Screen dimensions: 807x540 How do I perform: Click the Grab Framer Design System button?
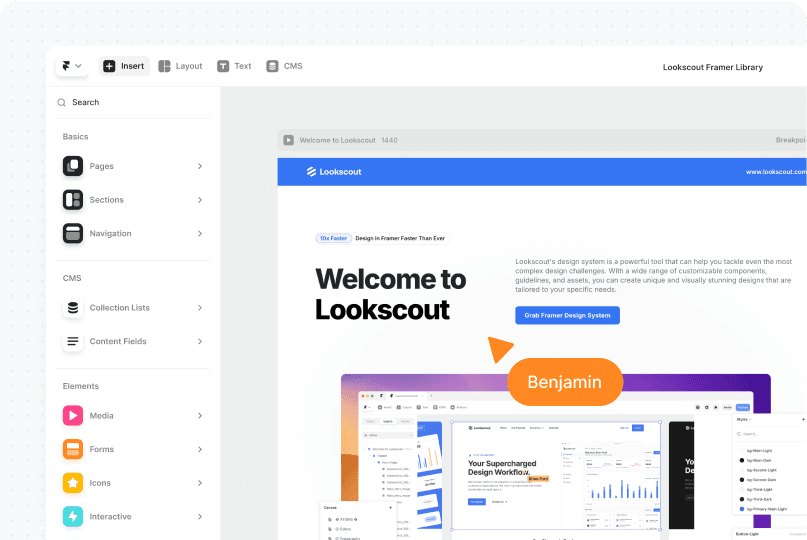pyautogui.click(x=567, y=315)
